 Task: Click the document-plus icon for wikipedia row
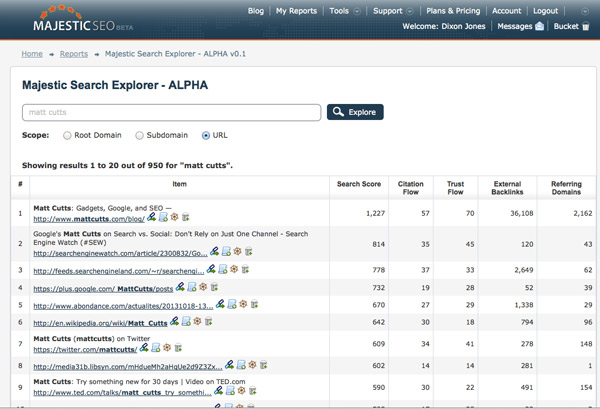[x=186, y=321]
